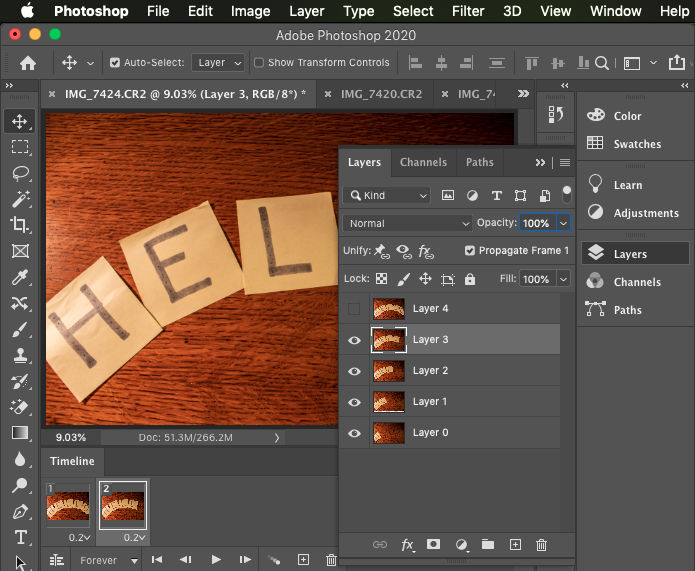695x571 pixels.
Task: Open the blend mode Normal dropdown
Action: click(407, 223)
